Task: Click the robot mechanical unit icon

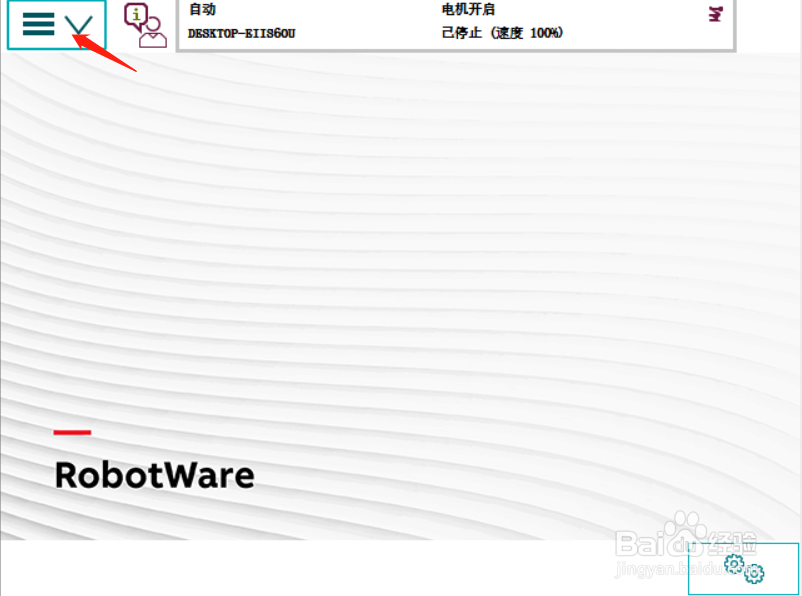Action: pyautogui.click(x=715, y=14)
